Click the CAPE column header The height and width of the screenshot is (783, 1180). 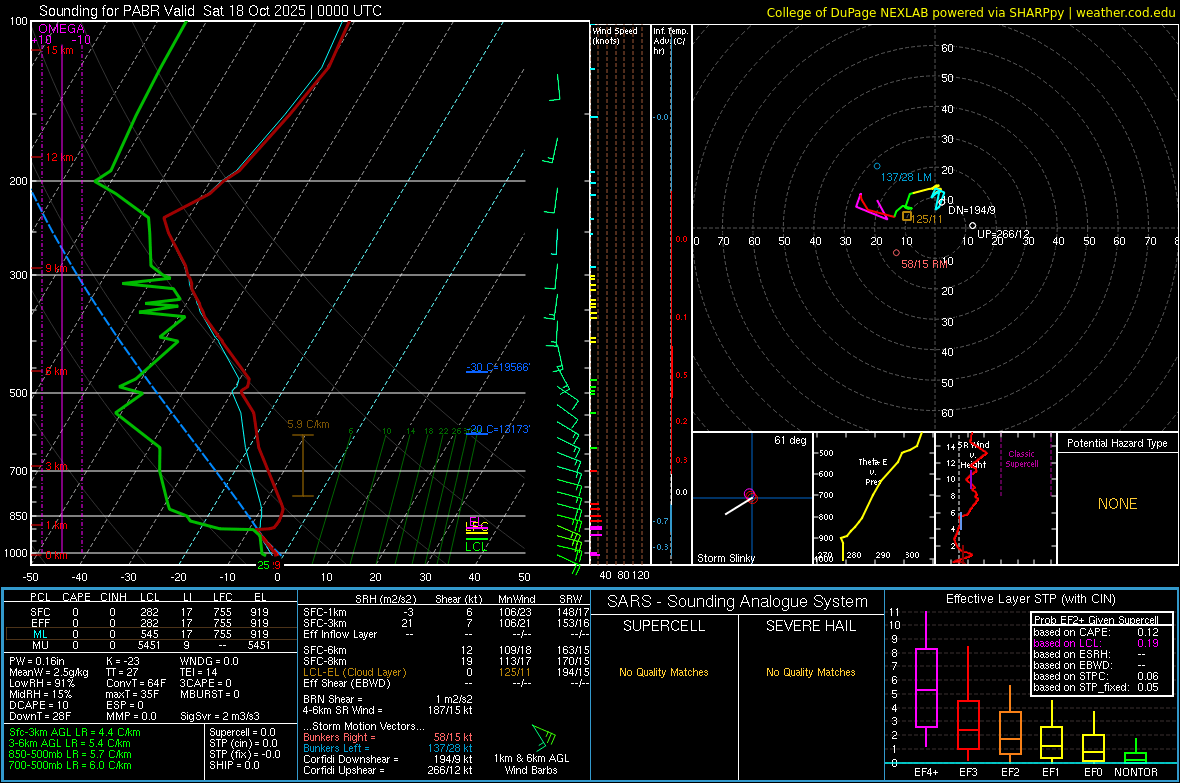point(76,597)
